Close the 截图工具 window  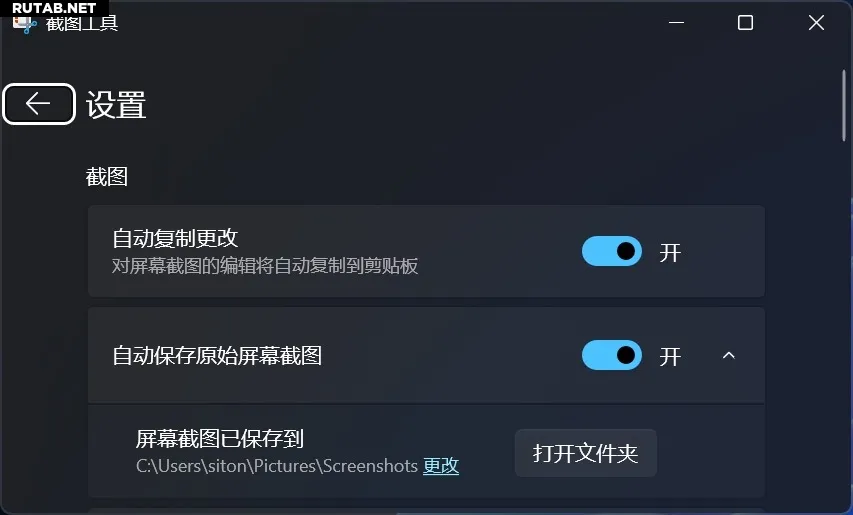[x=816, y=23]
